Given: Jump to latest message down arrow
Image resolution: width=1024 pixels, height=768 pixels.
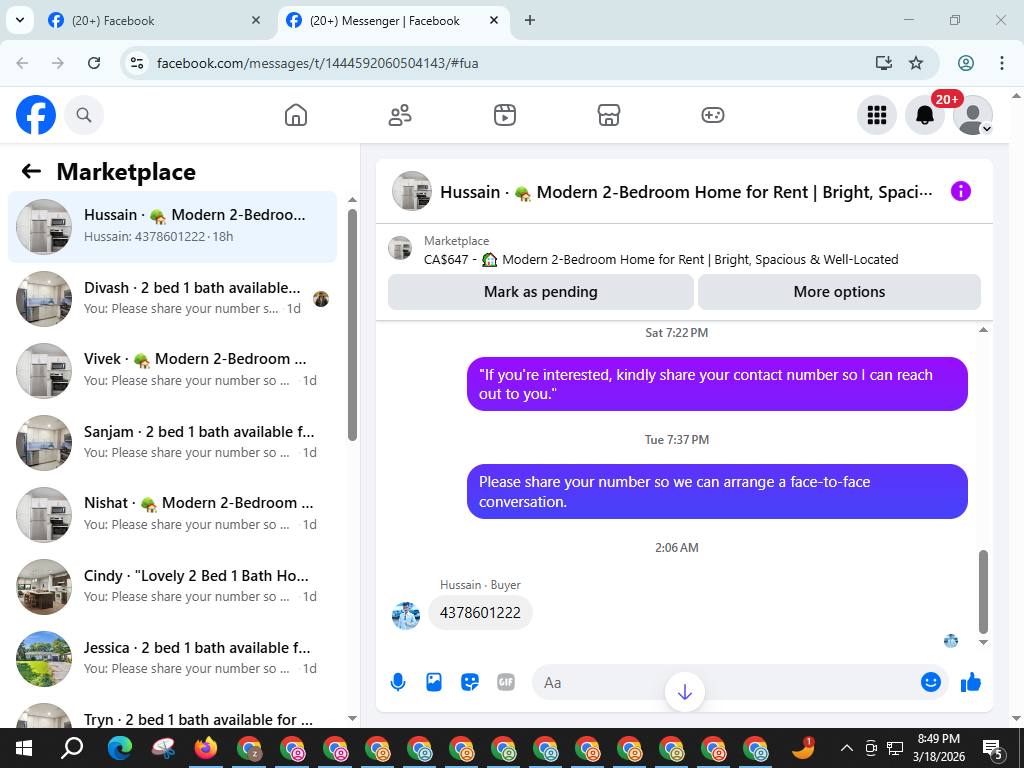Looking at the screenshot, I should pos(684,692).
